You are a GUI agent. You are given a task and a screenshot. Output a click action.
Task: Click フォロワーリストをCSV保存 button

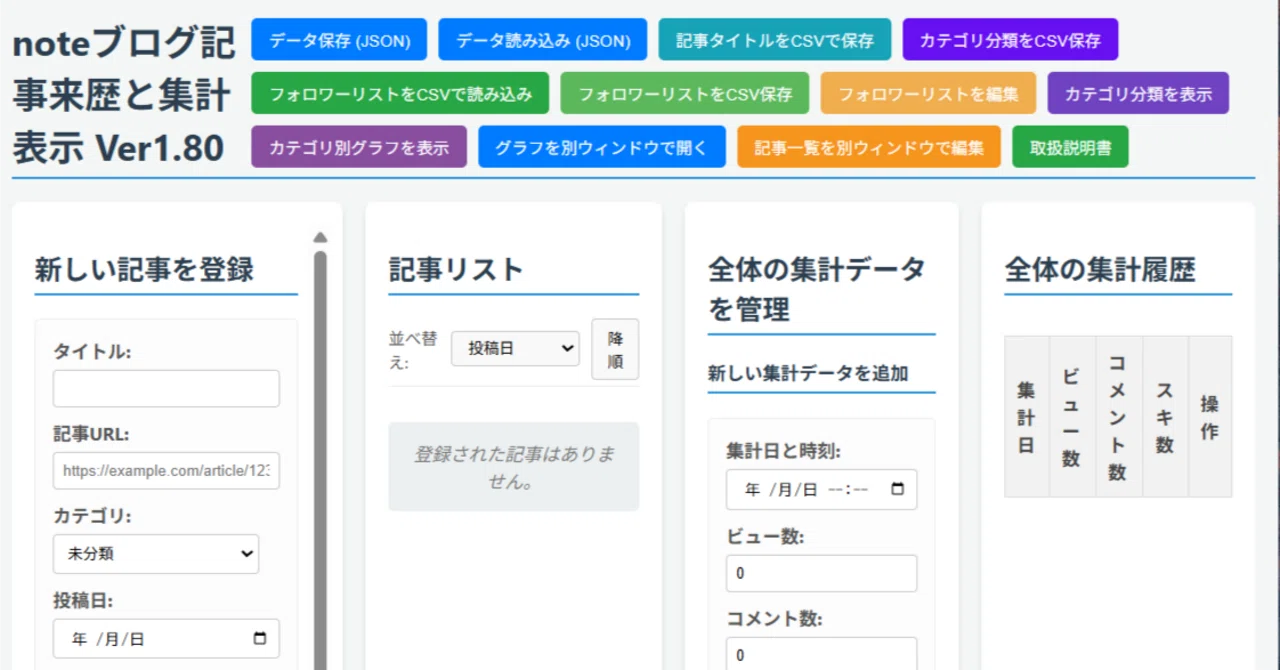[685, 93]
